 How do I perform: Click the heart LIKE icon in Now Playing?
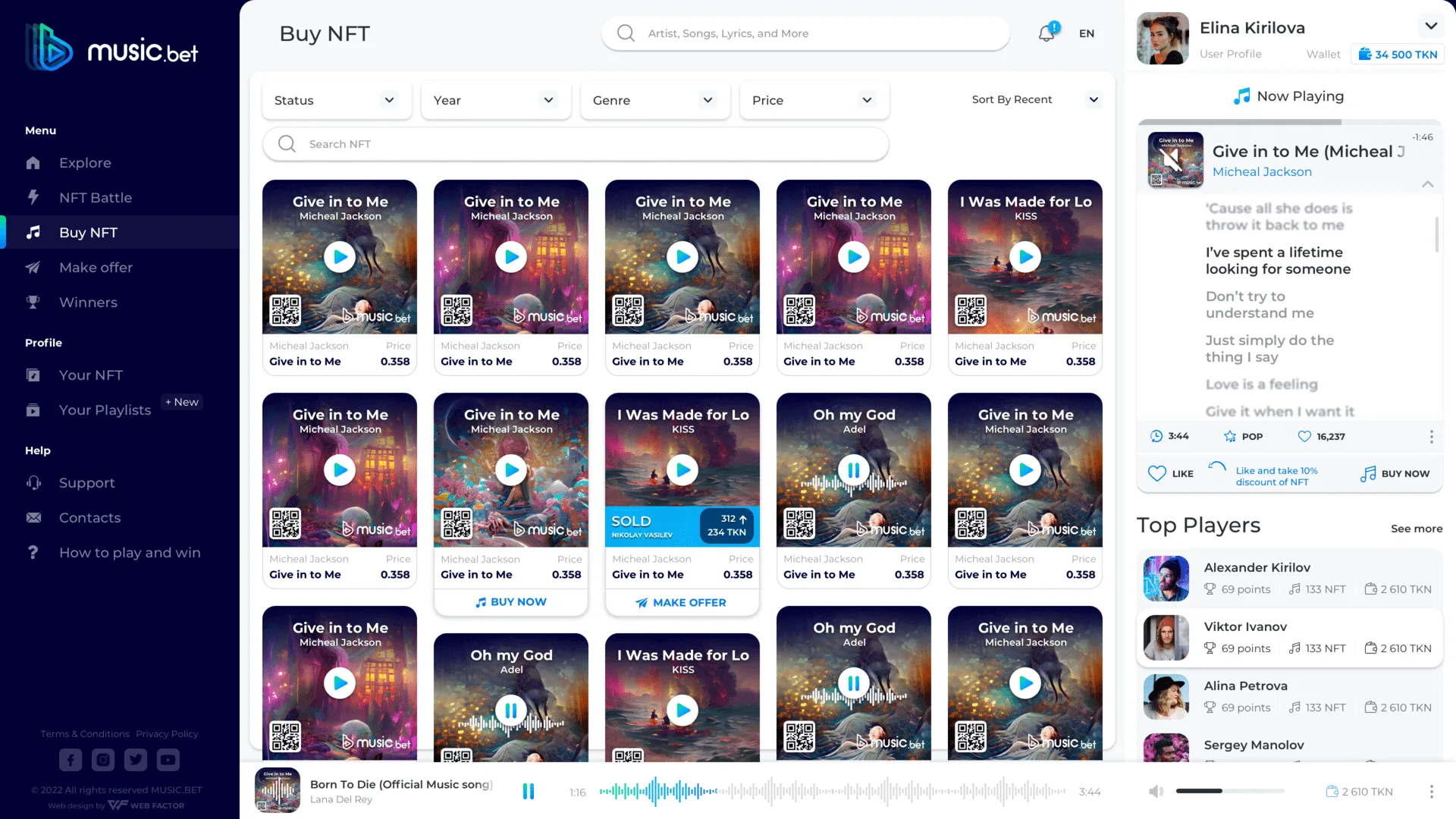point(1156,473)
